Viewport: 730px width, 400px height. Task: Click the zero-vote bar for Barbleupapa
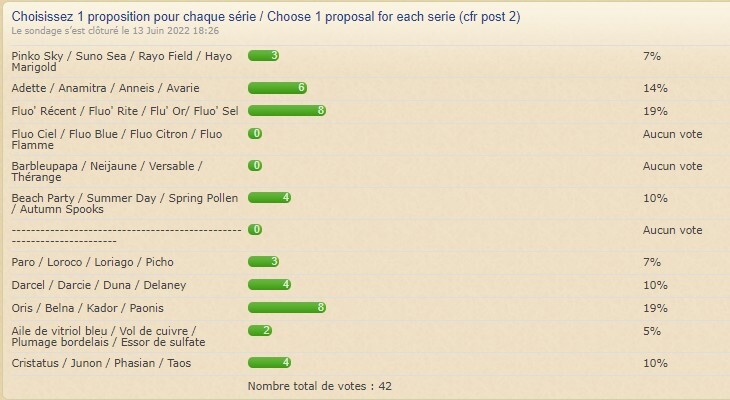click(255, 165)
